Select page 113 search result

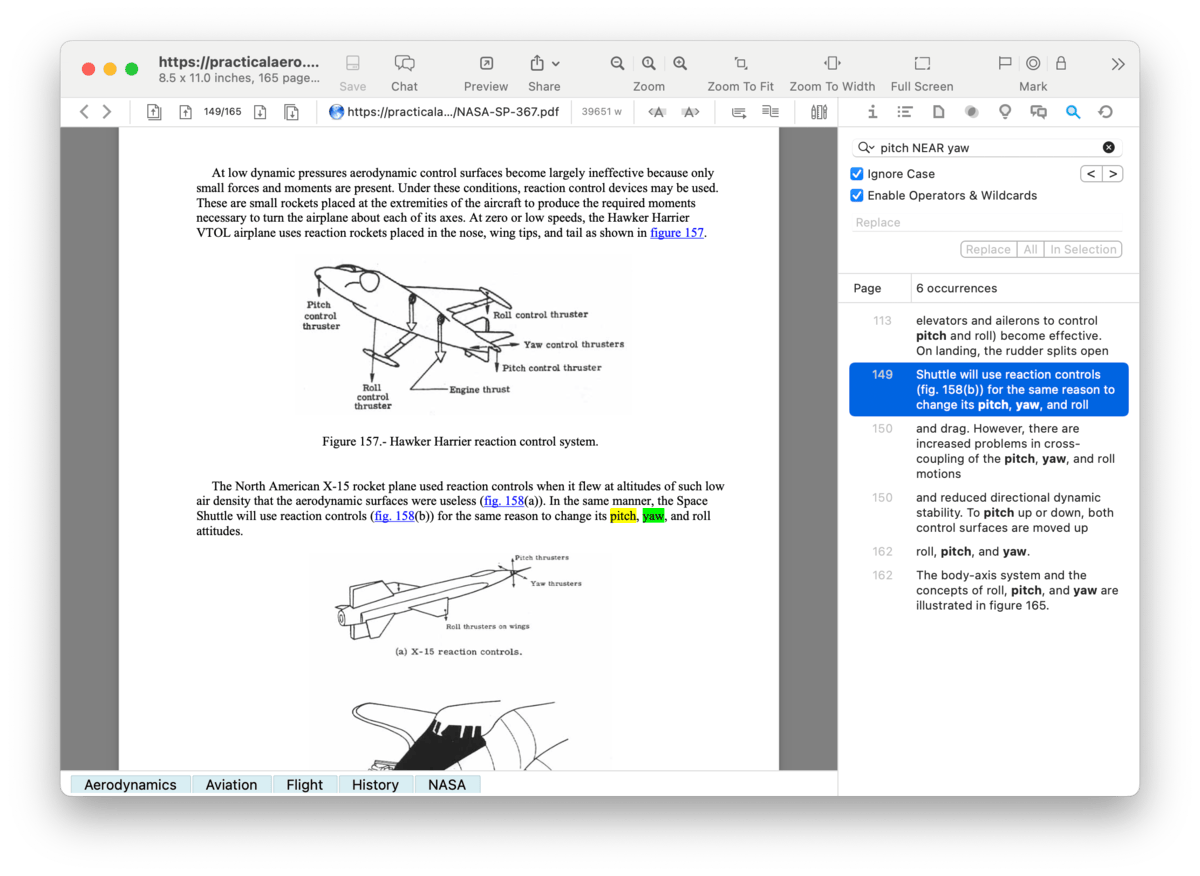pyautogui.click(x=988, y=336)
